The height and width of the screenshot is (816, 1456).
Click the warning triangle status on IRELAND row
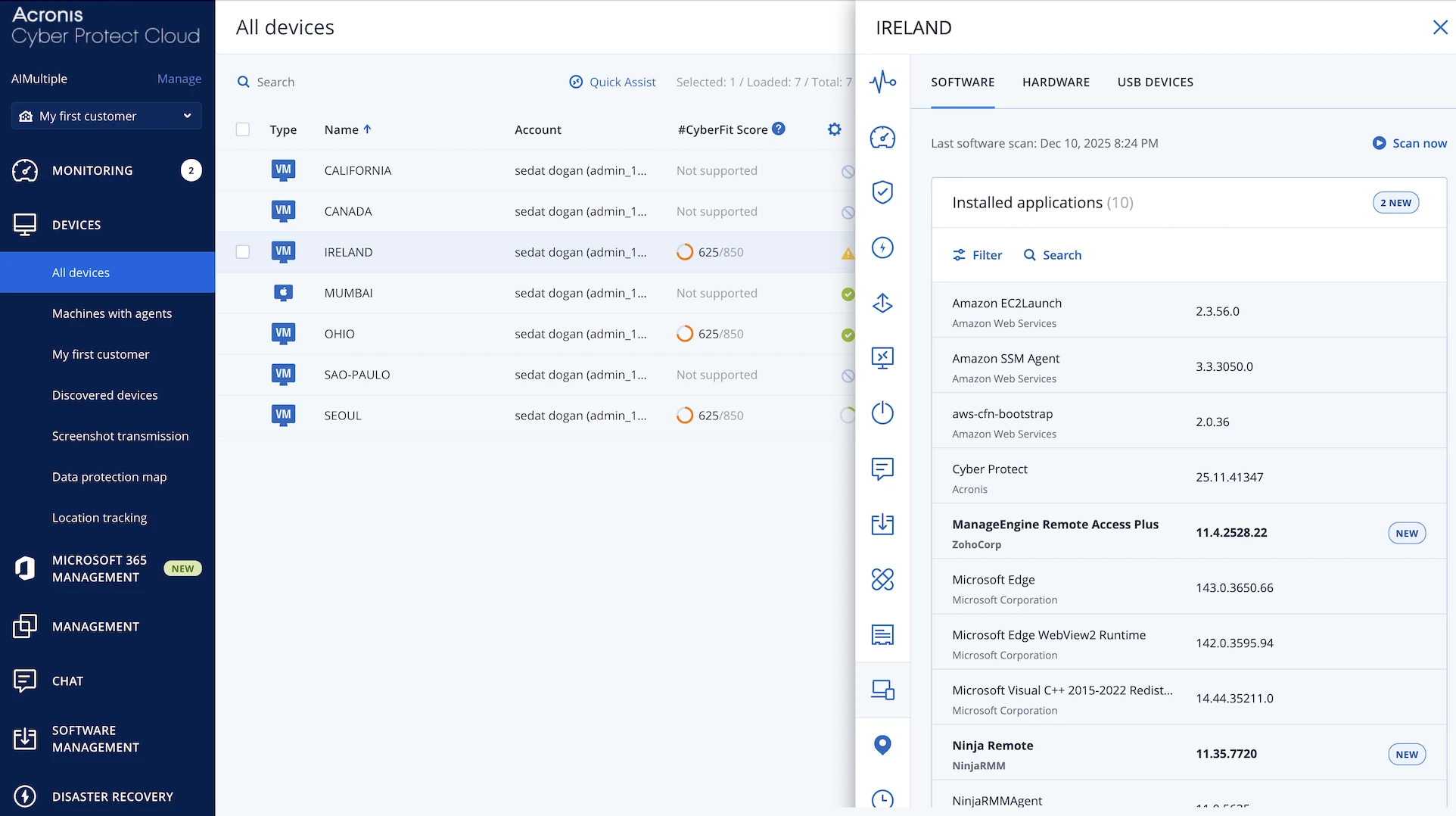tap(848, 254)
